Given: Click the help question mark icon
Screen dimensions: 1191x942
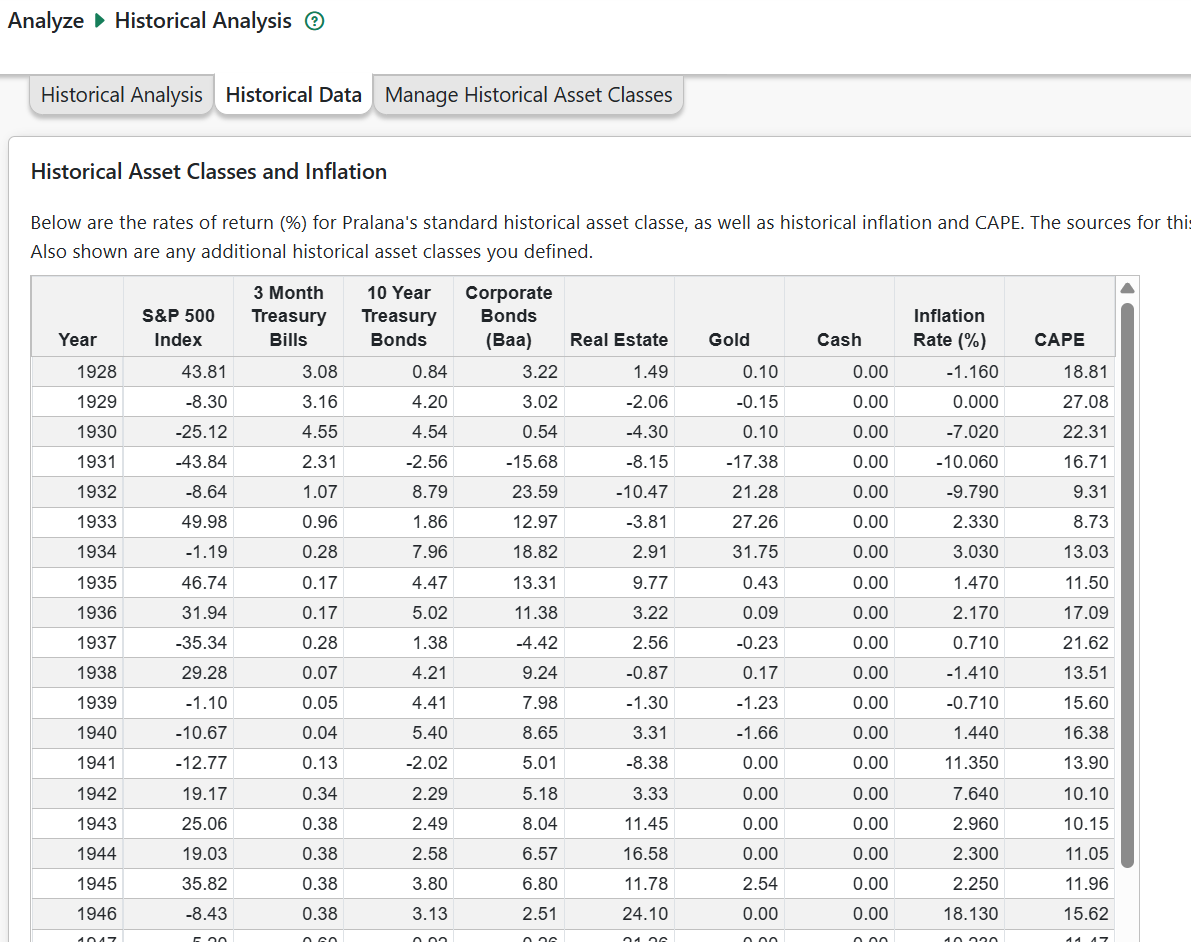Looking at the screenshot, I should (x=314, y=22).
